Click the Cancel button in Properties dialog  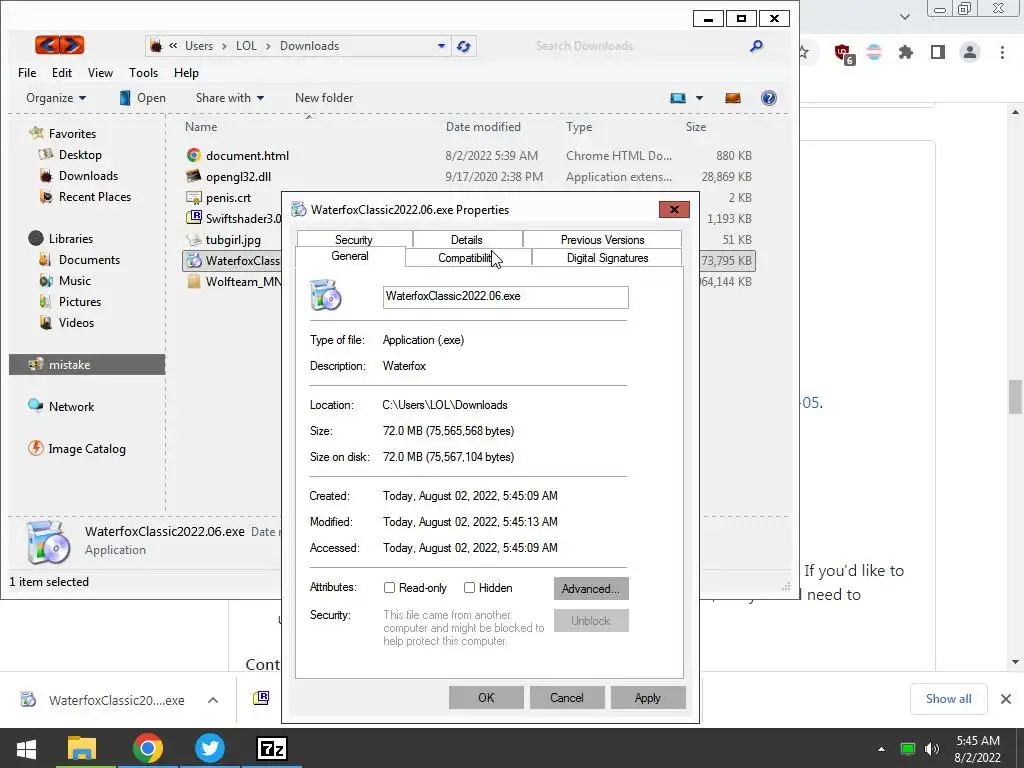pos(567,697)
